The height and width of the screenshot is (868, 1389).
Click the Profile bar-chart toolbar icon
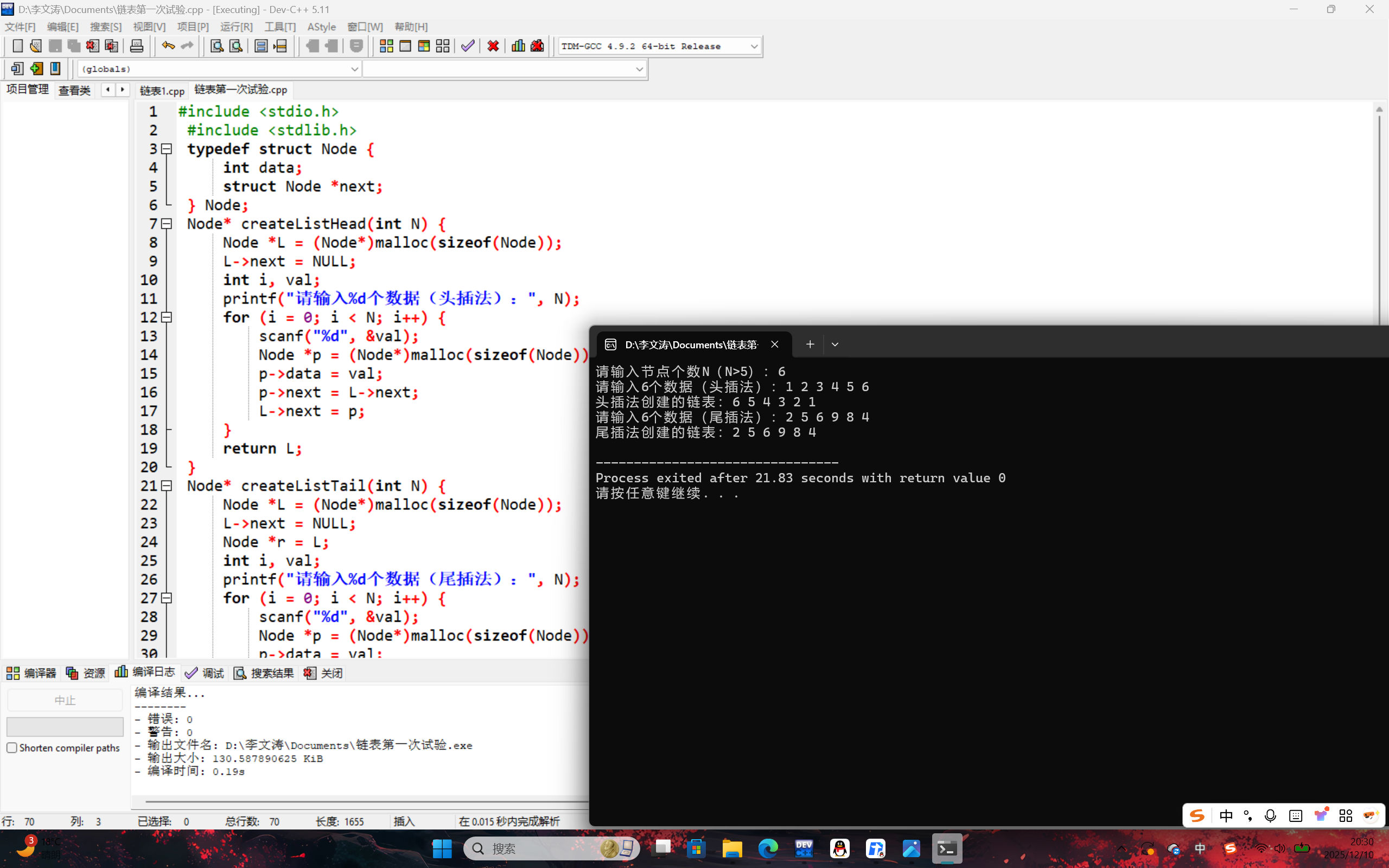518,46
